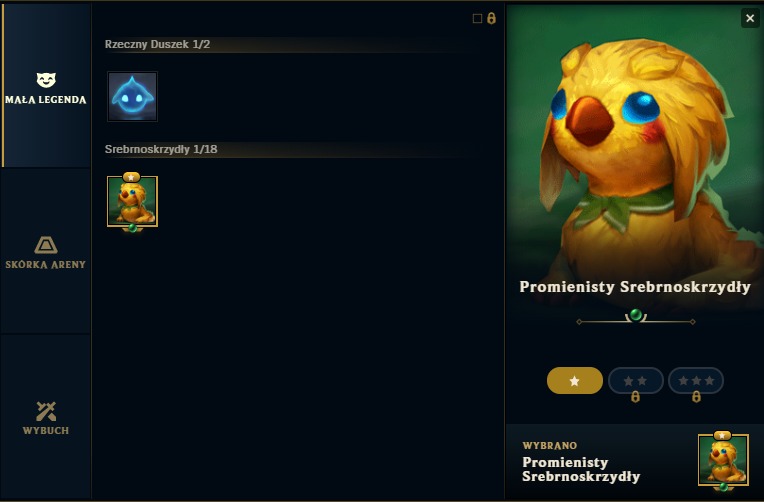This screenshot has height=502, width=764.
Task: Click the star badge atop the grid thumbnail
Action: pos(132,177)
